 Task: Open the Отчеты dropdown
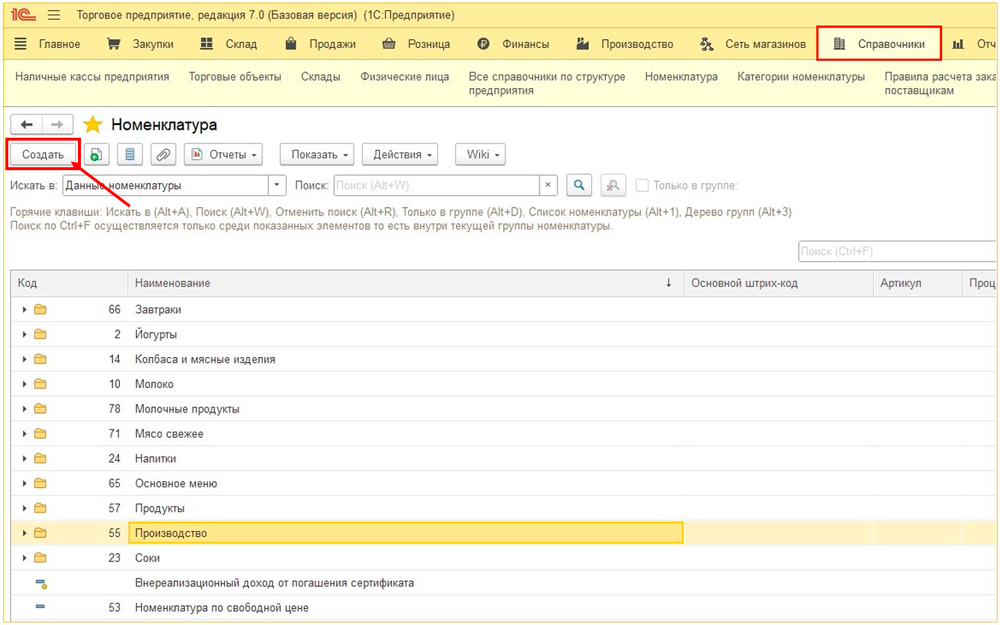pyautogui.click(x=224, y=155)
